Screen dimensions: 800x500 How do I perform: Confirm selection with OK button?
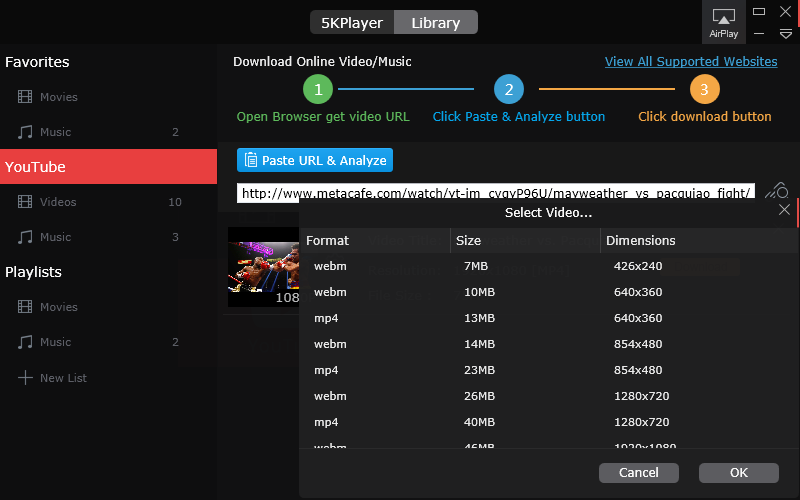click(739, 472)
